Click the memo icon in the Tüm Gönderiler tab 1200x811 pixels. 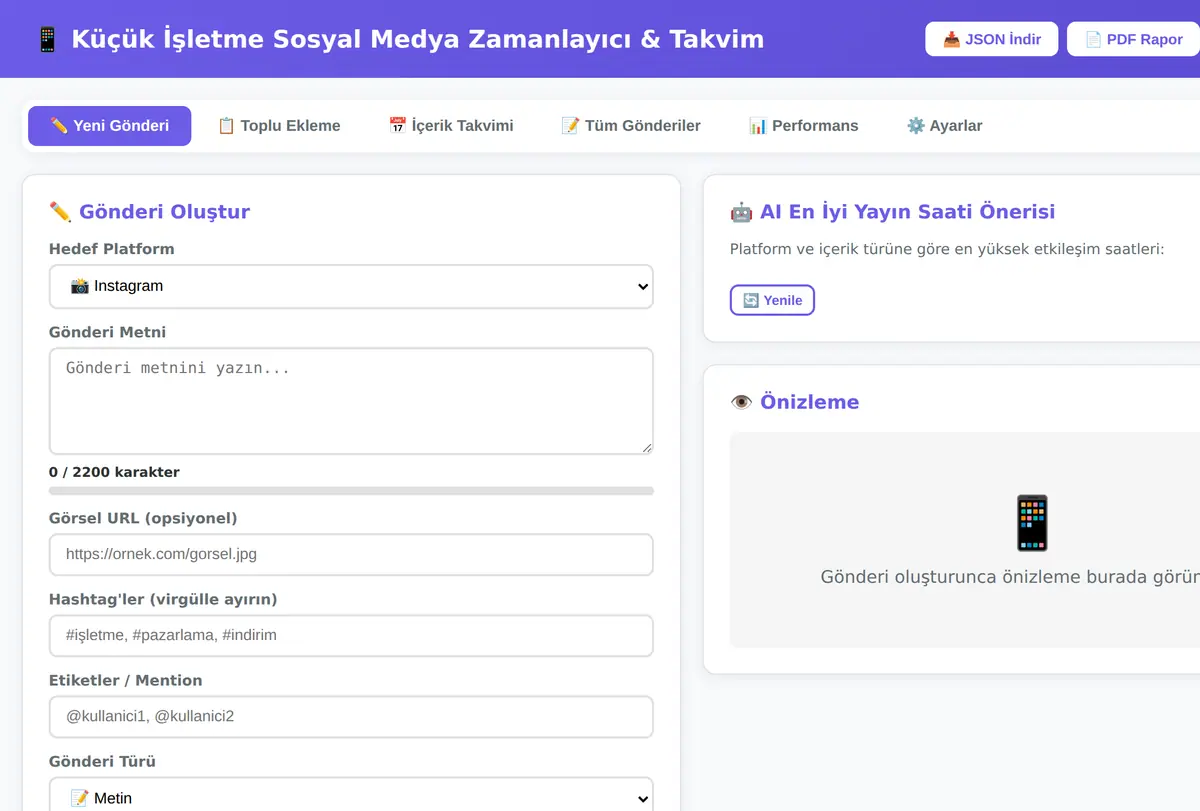pyautogui.click(x=570, y=126)
